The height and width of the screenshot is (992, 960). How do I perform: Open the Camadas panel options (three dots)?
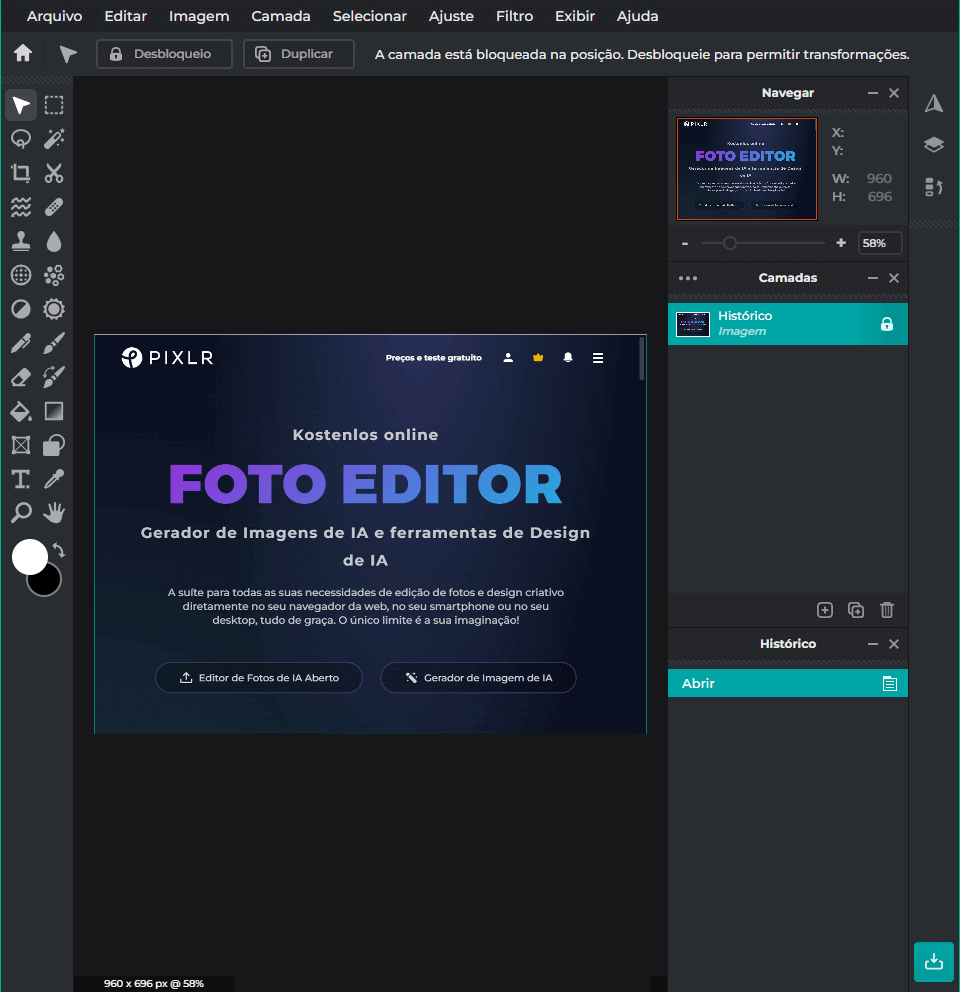click(x=687, y=278)
